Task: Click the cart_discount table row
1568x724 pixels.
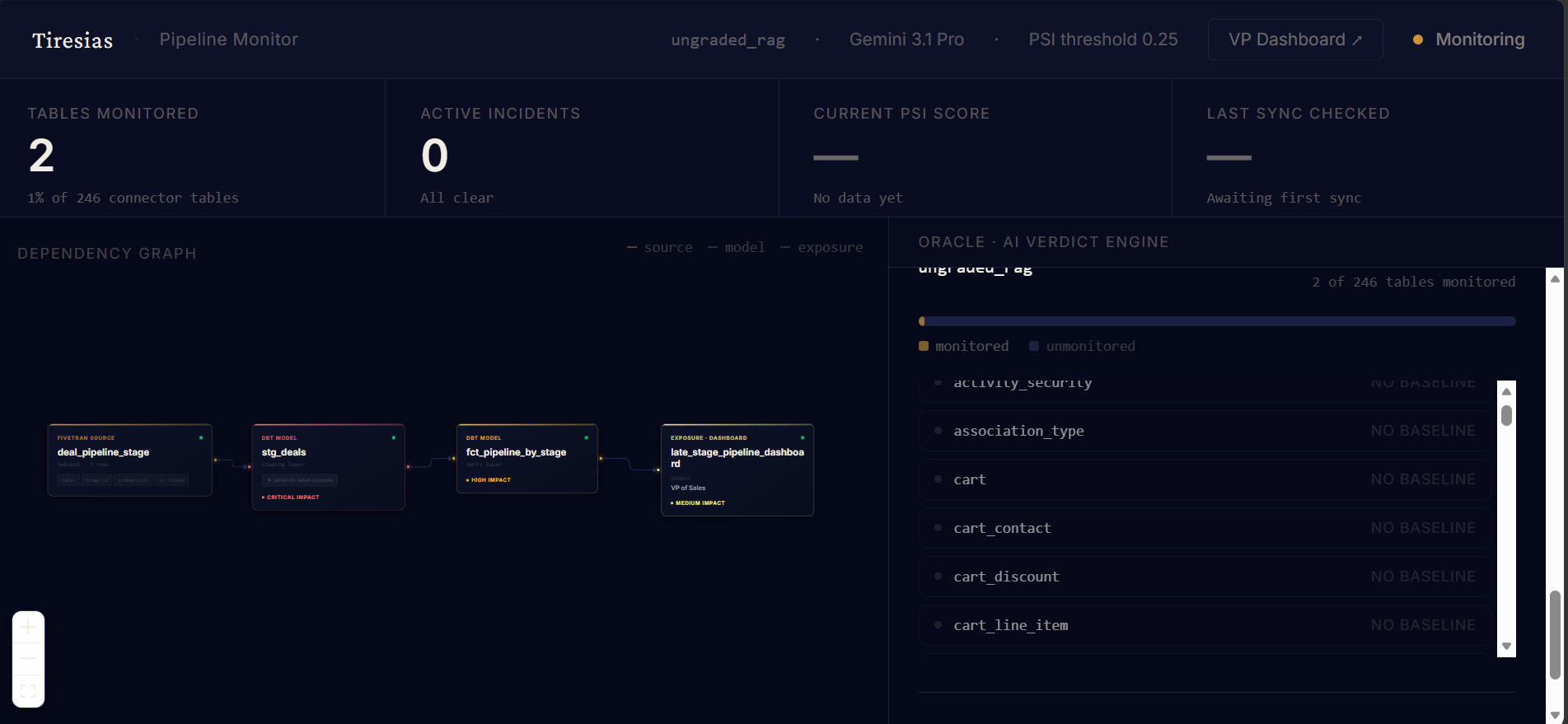Action: pos(1205,577)
